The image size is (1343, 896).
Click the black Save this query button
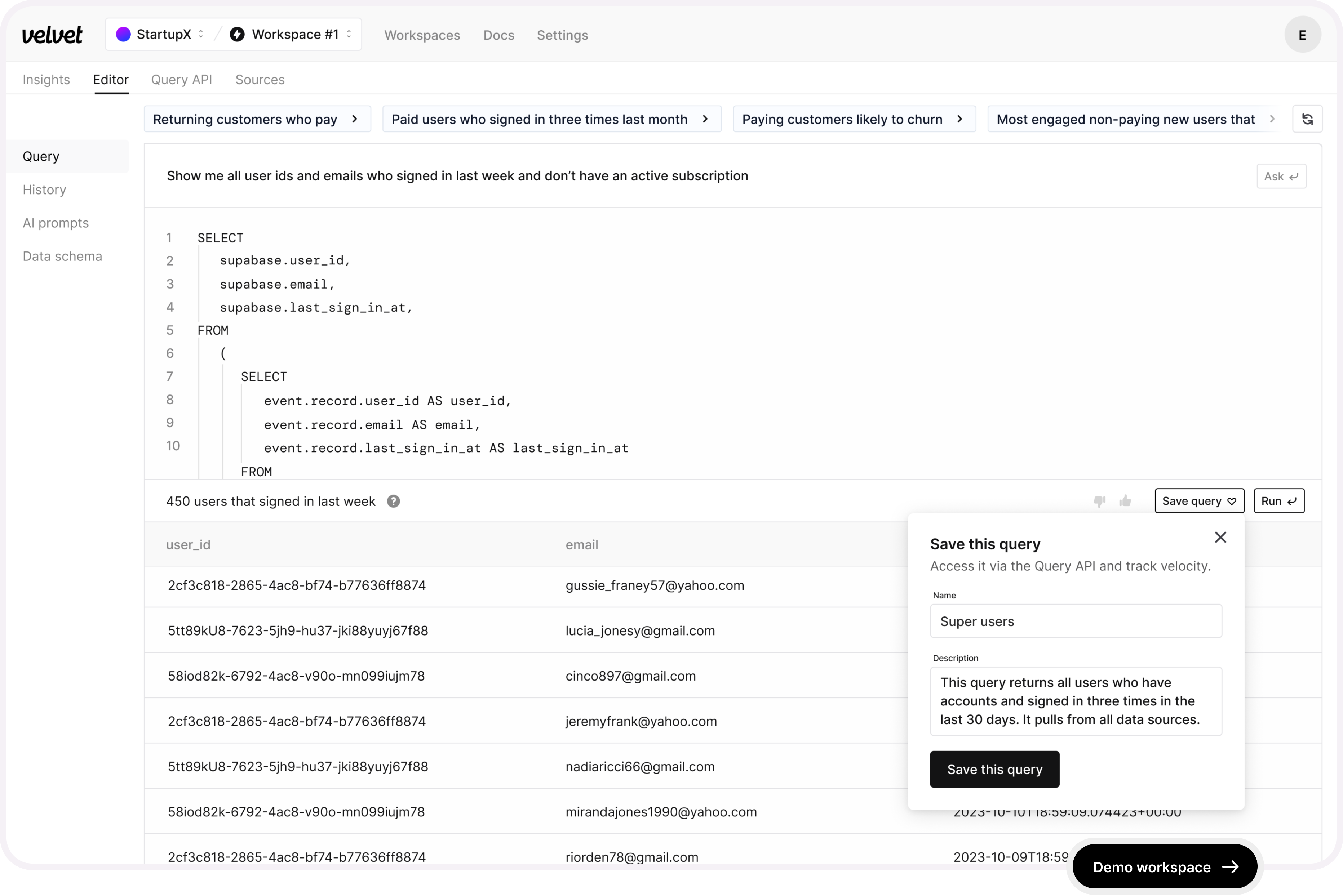coord(994,769)
